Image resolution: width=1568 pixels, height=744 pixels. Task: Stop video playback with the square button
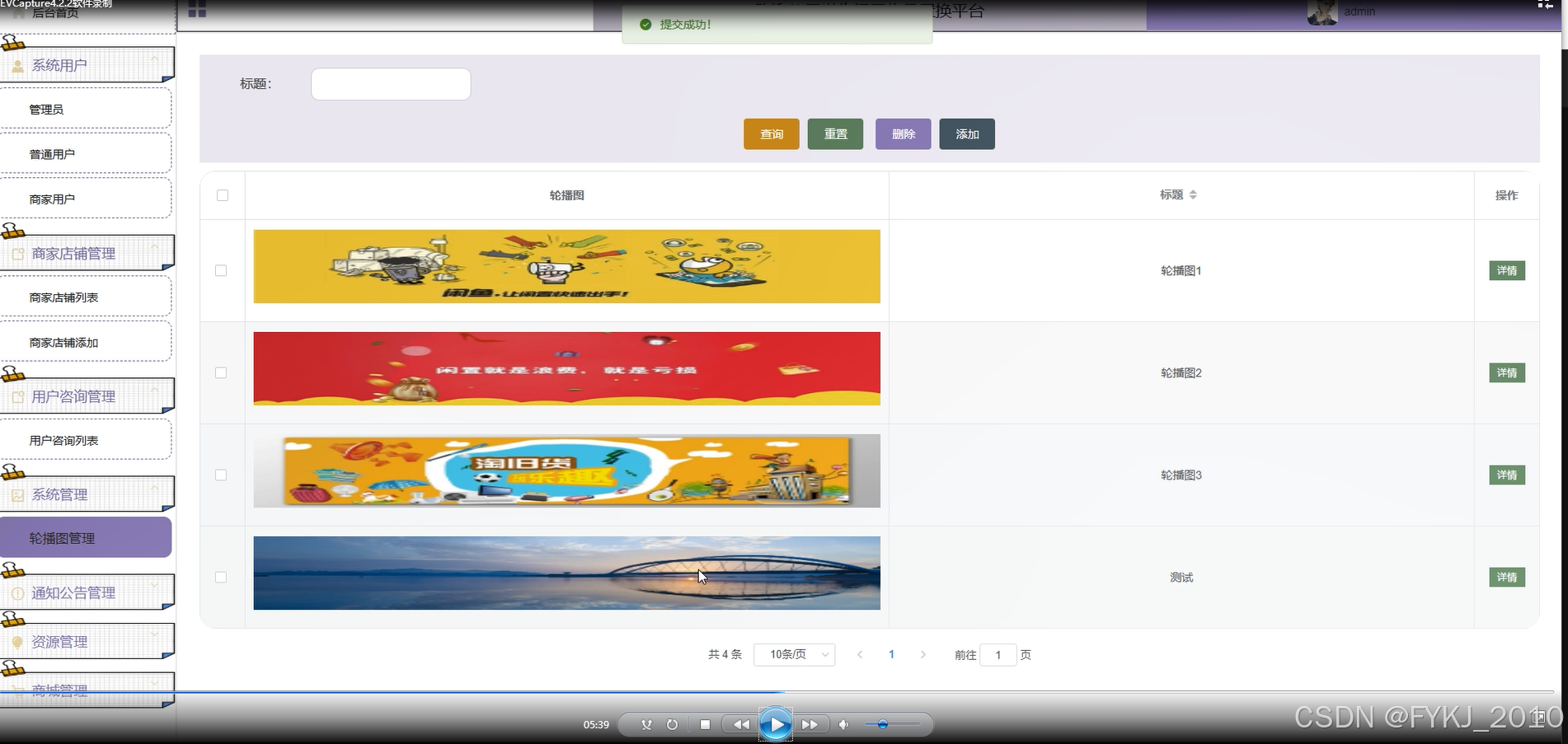click(x=705, y=724)
